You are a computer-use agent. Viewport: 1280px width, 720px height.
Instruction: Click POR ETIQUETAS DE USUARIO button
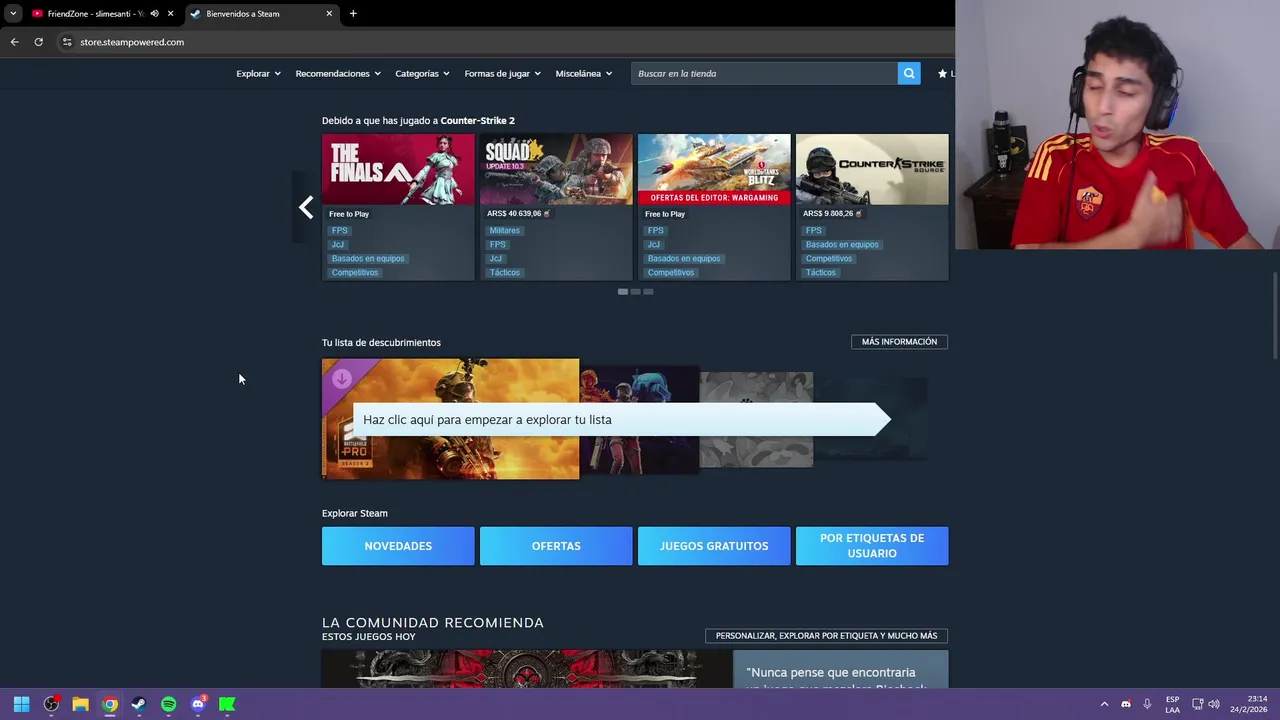(x=872, y=546)
